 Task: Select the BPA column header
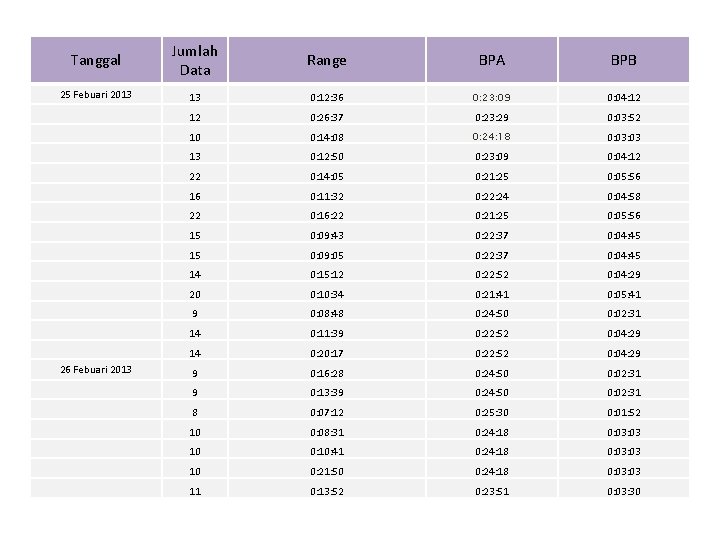point(491,60)
